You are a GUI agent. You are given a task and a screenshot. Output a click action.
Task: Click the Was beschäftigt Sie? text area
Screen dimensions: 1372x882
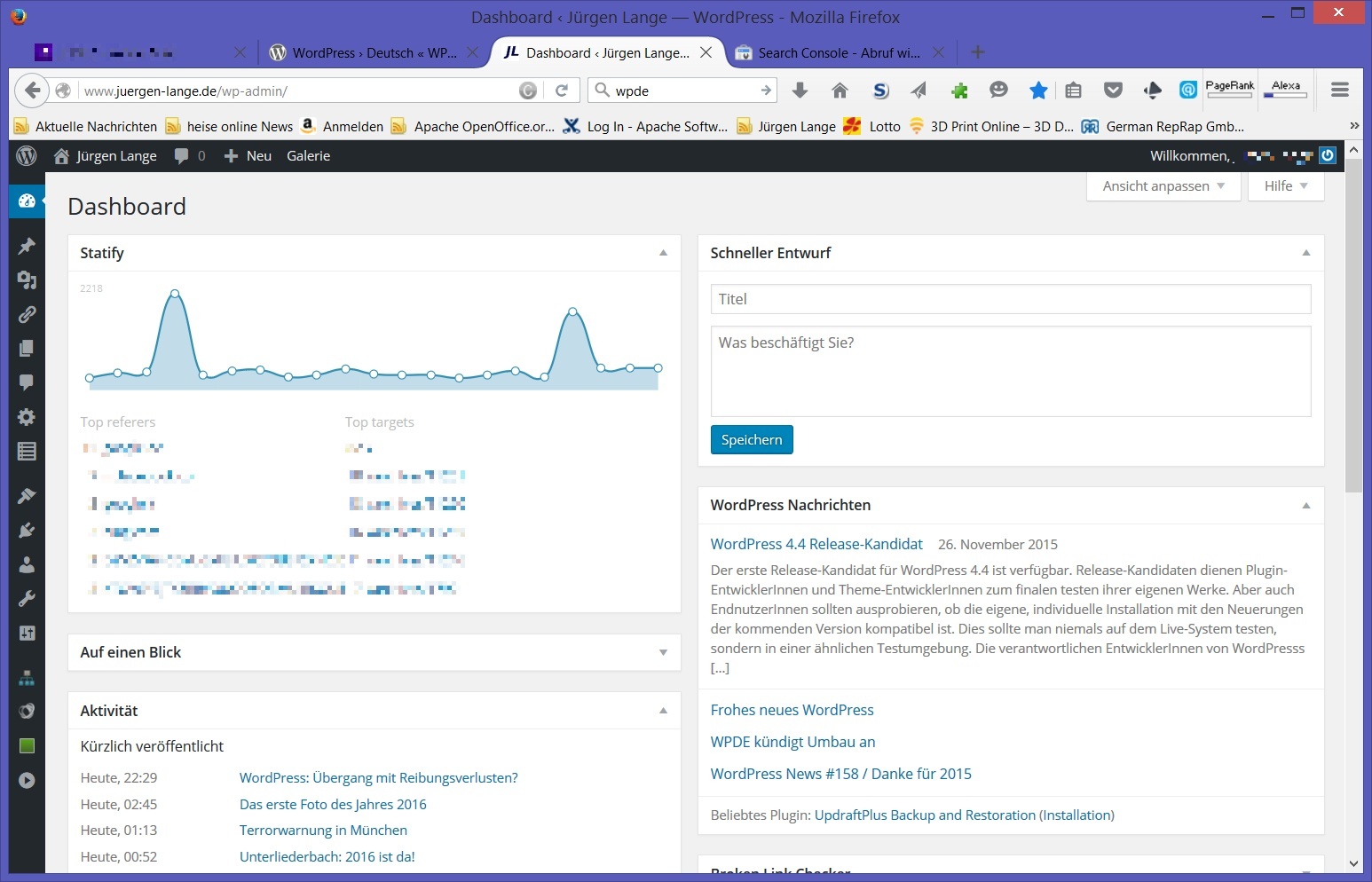(x=1011, y=371)
